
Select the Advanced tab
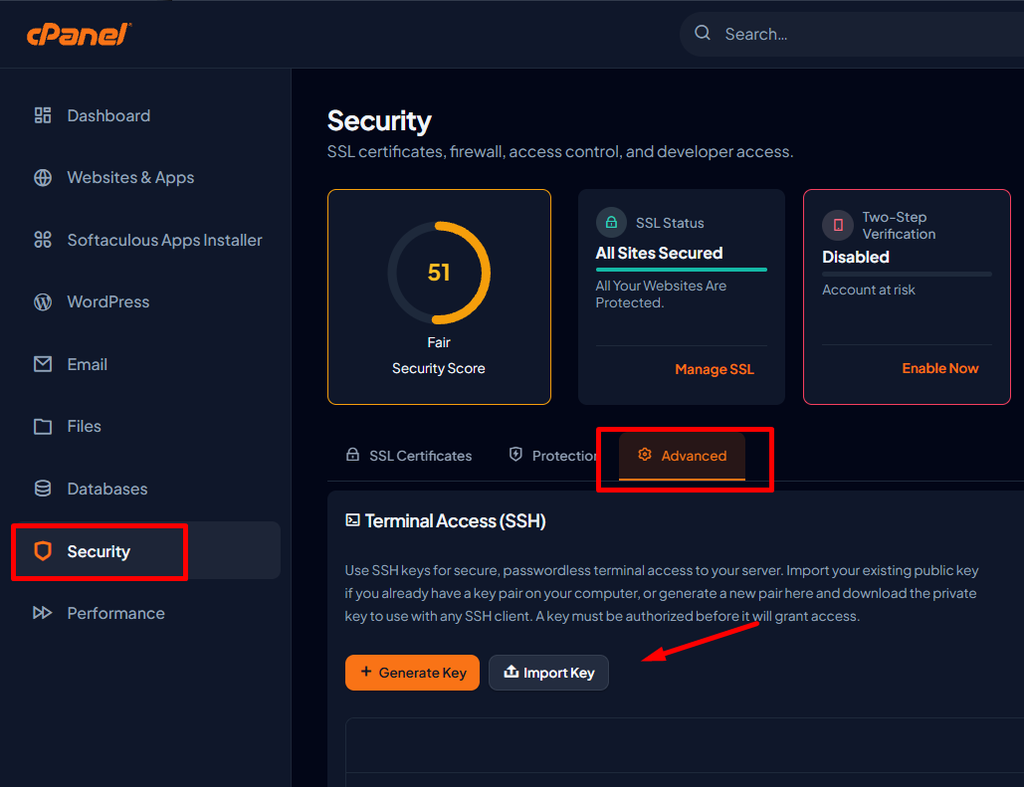point(682,455)
